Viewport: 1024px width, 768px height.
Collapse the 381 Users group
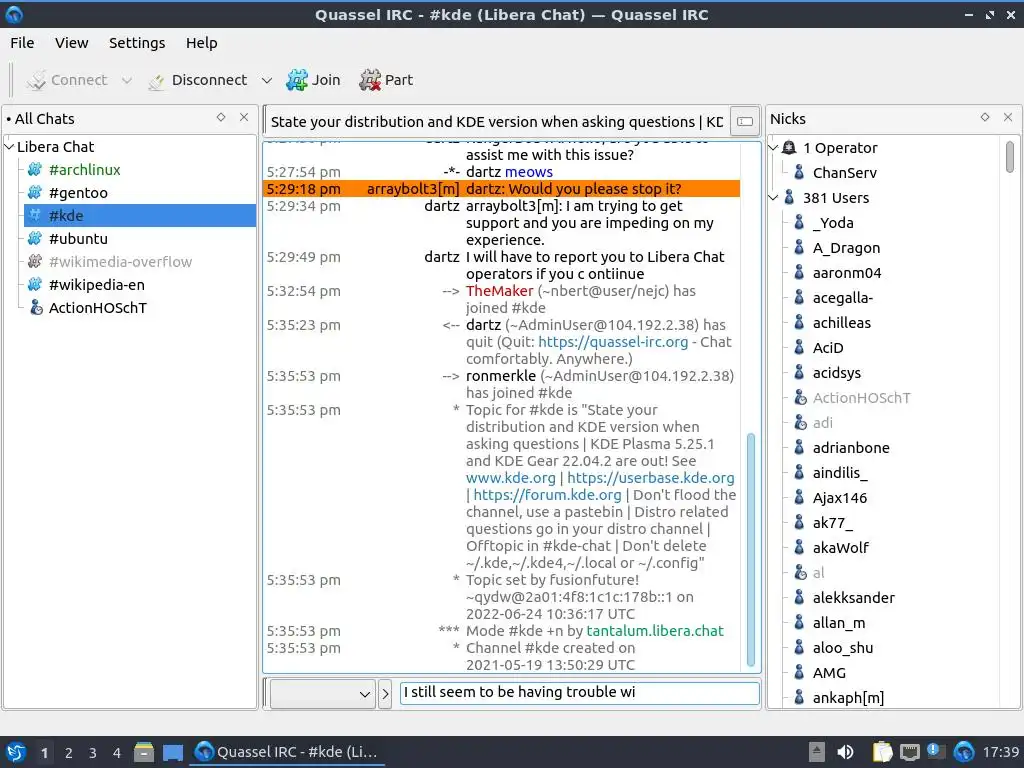point(774,197)
